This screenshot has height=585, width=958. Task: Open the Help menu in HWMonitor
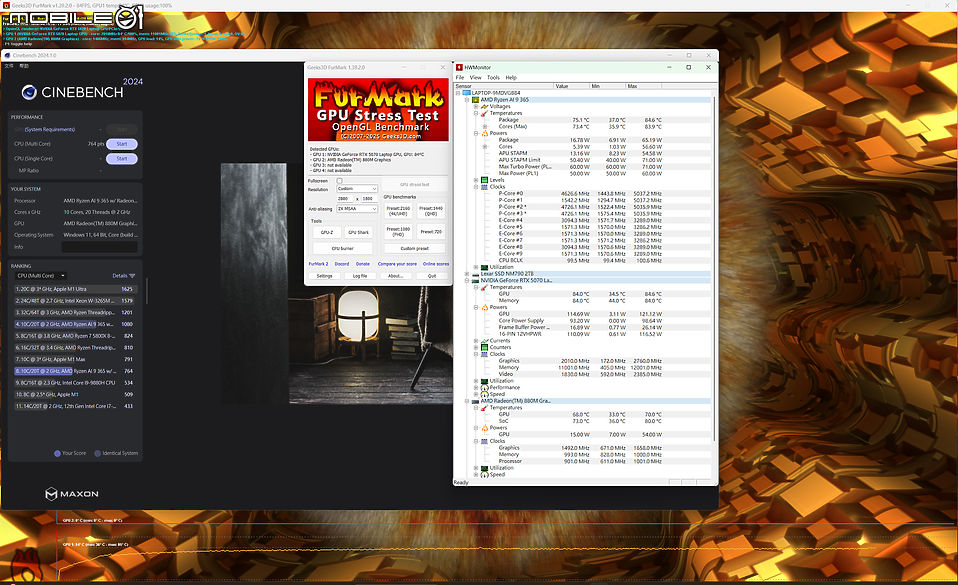coord(511,78)
